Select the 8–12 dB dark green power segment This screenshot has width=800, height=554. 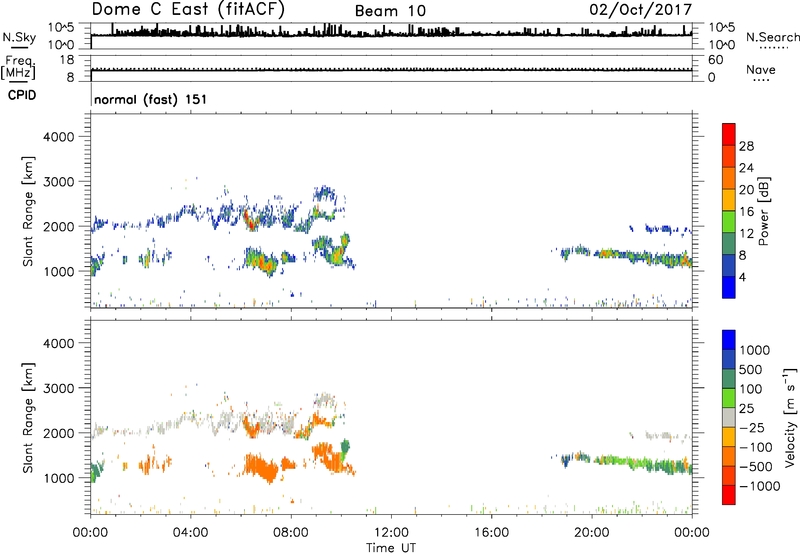point(729,244)
